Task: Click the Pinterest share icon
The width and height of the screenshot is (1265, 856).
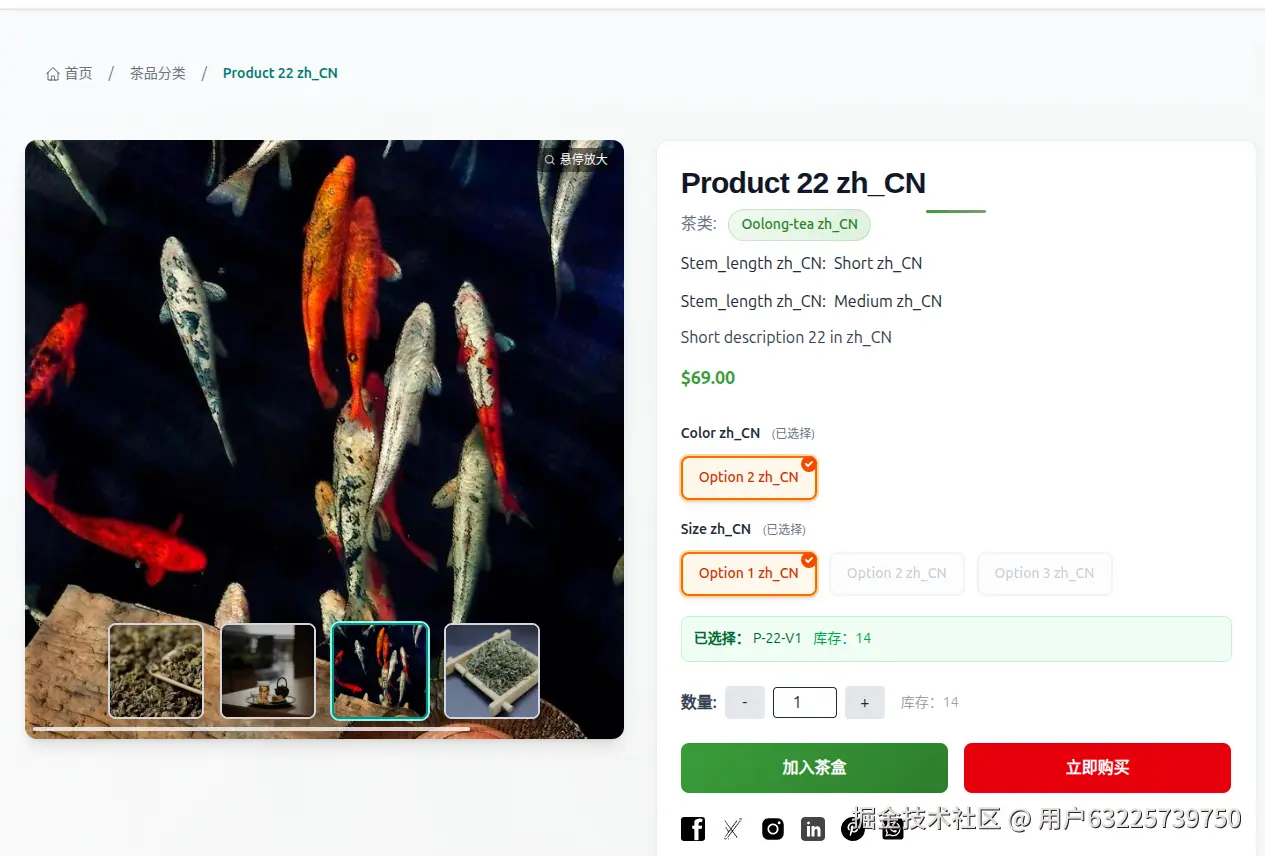Action: click(853, 829)
